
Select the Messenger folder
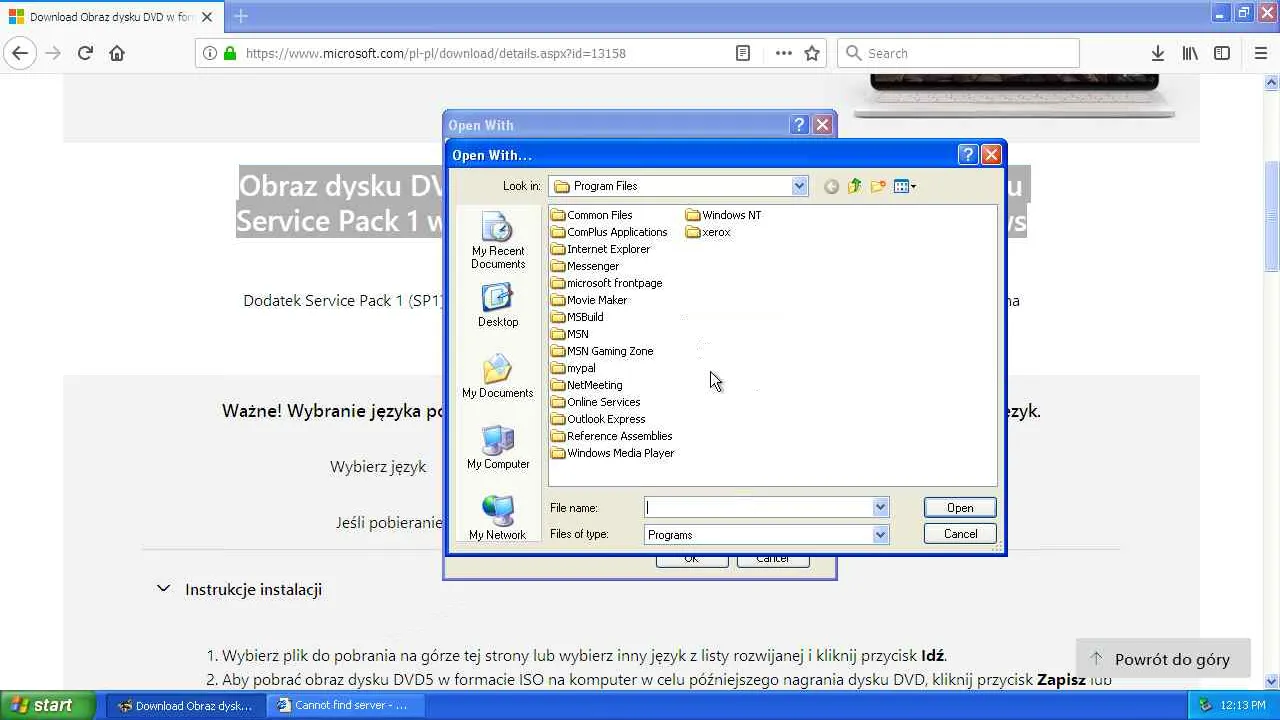tap(585, 266)
